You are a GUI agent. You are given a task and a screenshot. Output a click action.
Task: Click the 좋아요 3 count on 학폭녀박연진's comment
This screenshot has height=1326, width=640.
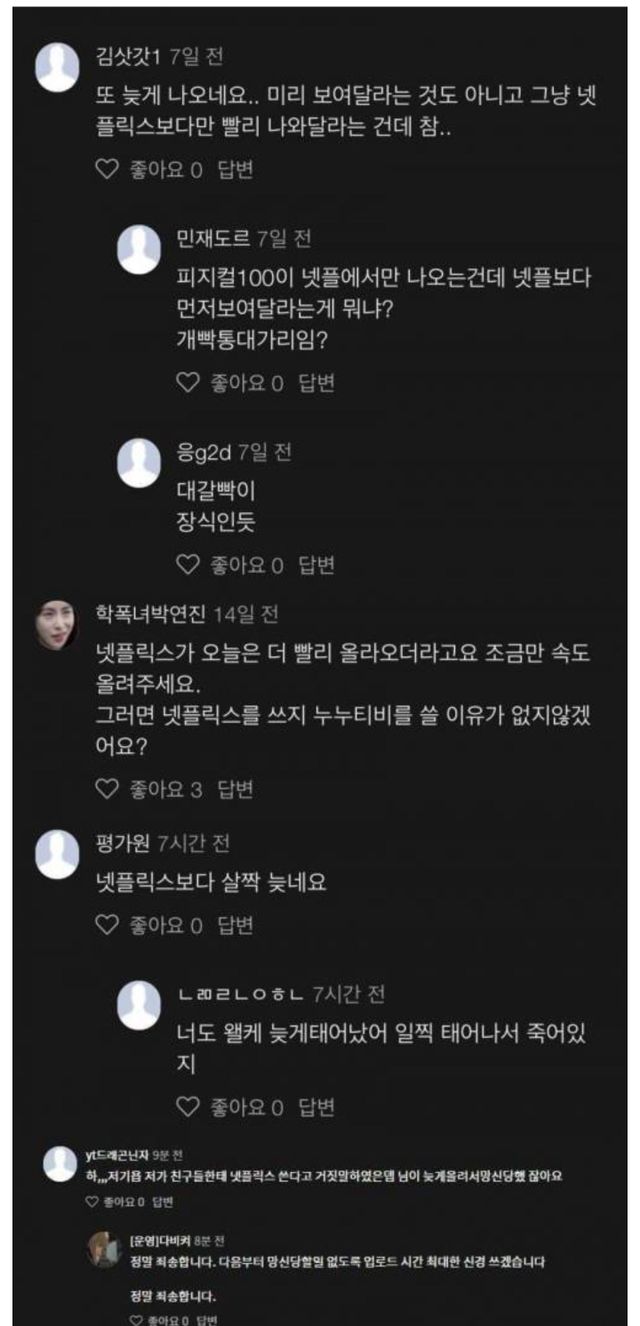pos(166,790)
